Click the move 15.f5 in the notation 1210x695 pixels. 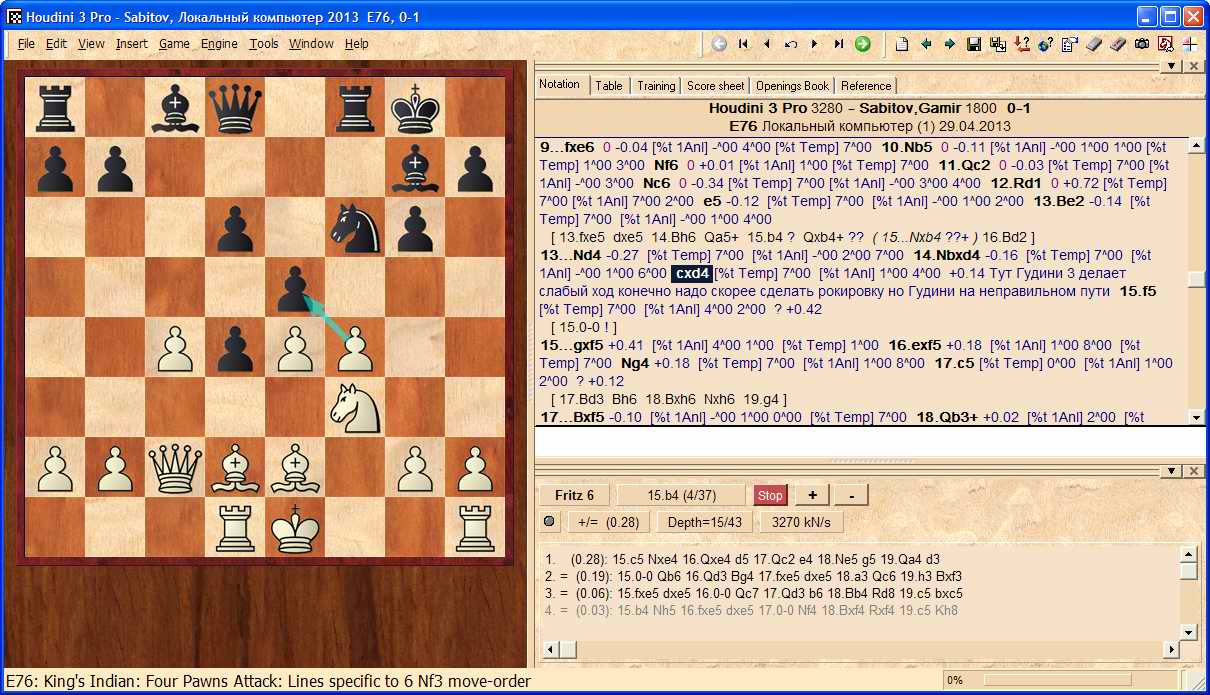(1136, 291)
